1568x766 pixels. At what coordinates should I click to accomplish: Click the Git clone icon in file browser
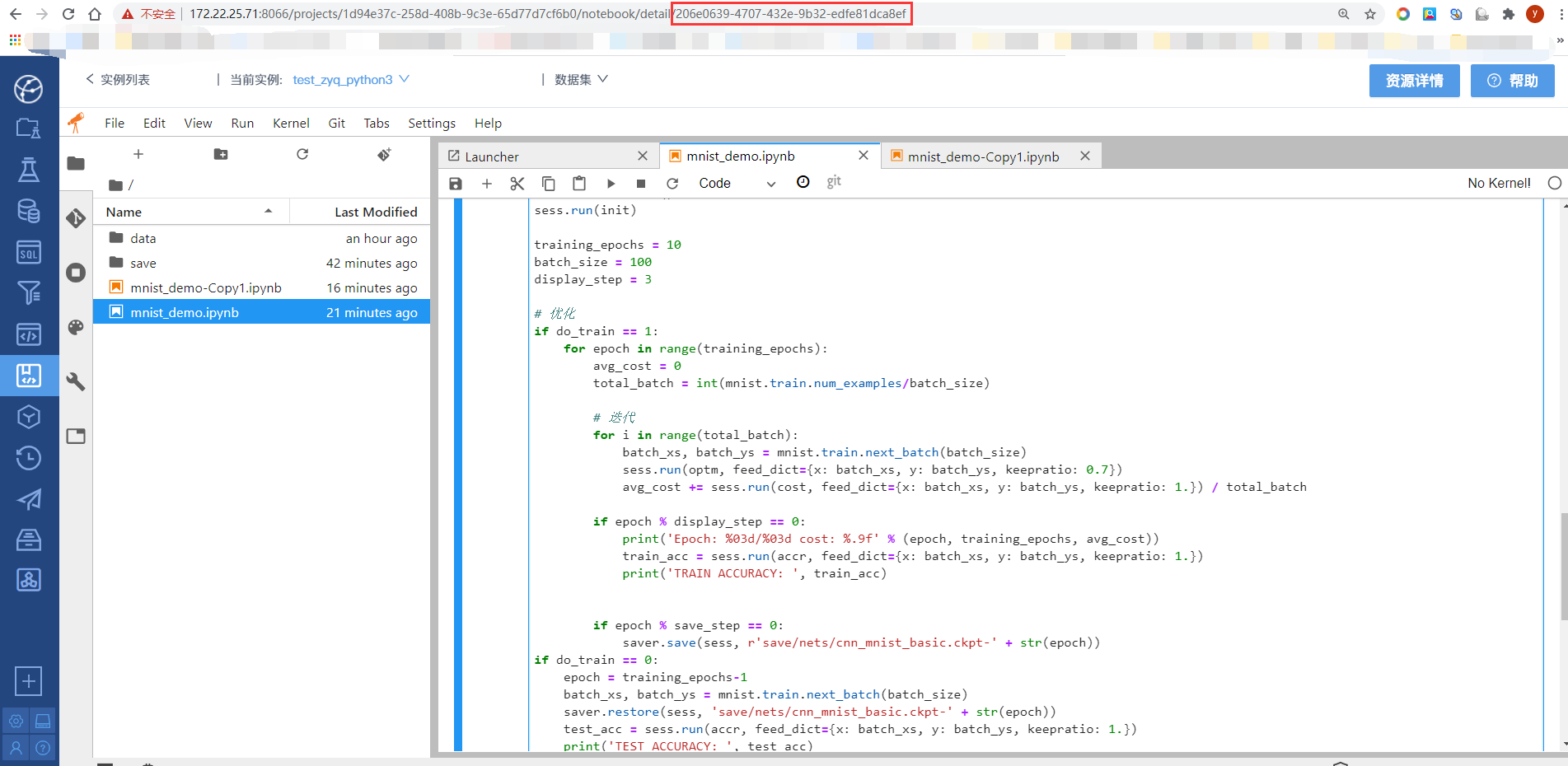tap(384, 154)
